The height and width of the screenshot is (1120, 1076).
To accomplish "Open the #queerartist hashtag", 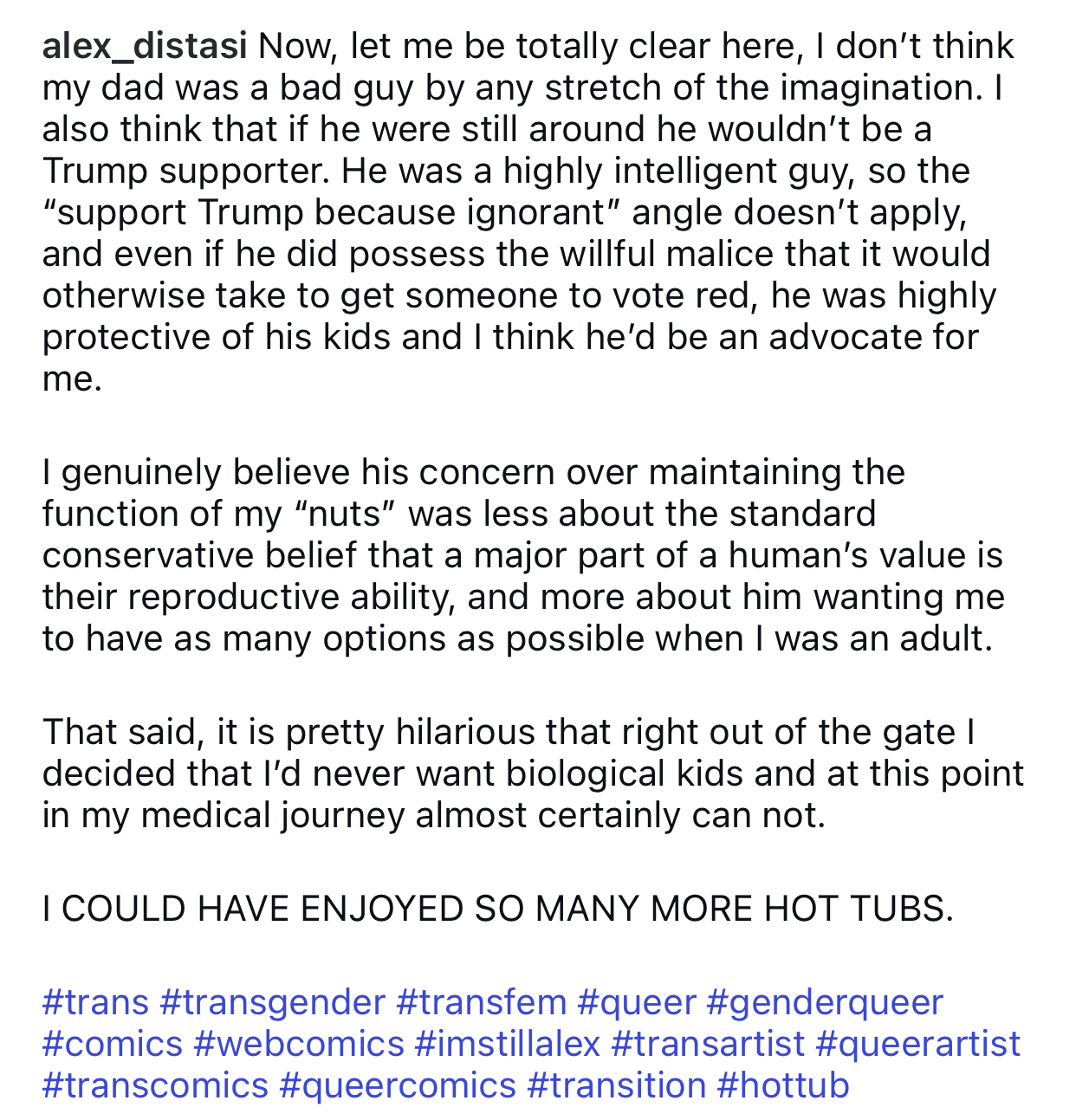I will [918, 1044].
